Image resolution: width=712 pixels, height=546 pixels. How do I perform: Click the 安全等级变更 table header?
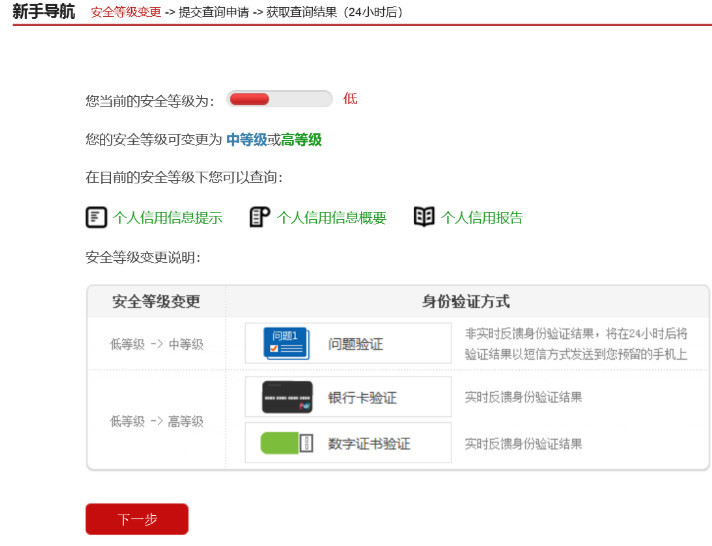(x=156, y=301)
